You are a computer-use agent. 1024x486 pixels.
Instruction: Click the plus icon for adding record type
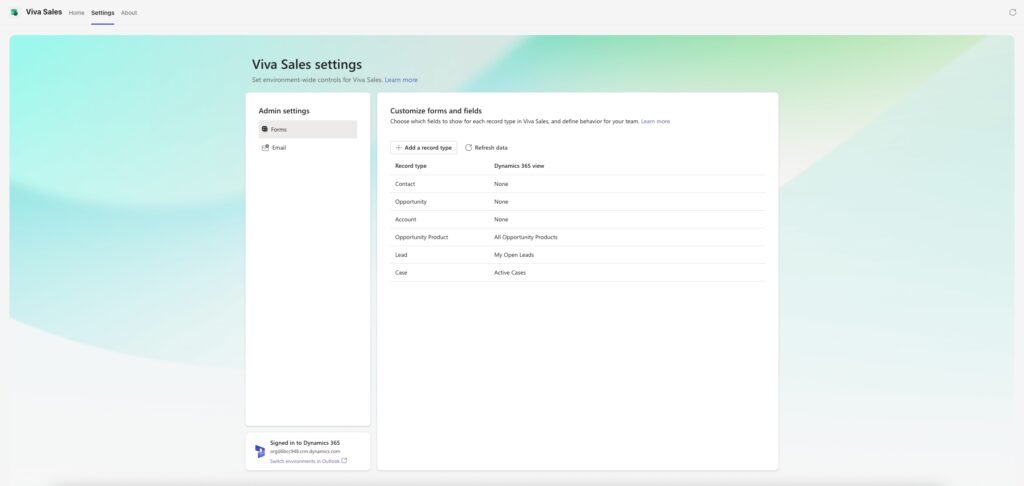398,147
